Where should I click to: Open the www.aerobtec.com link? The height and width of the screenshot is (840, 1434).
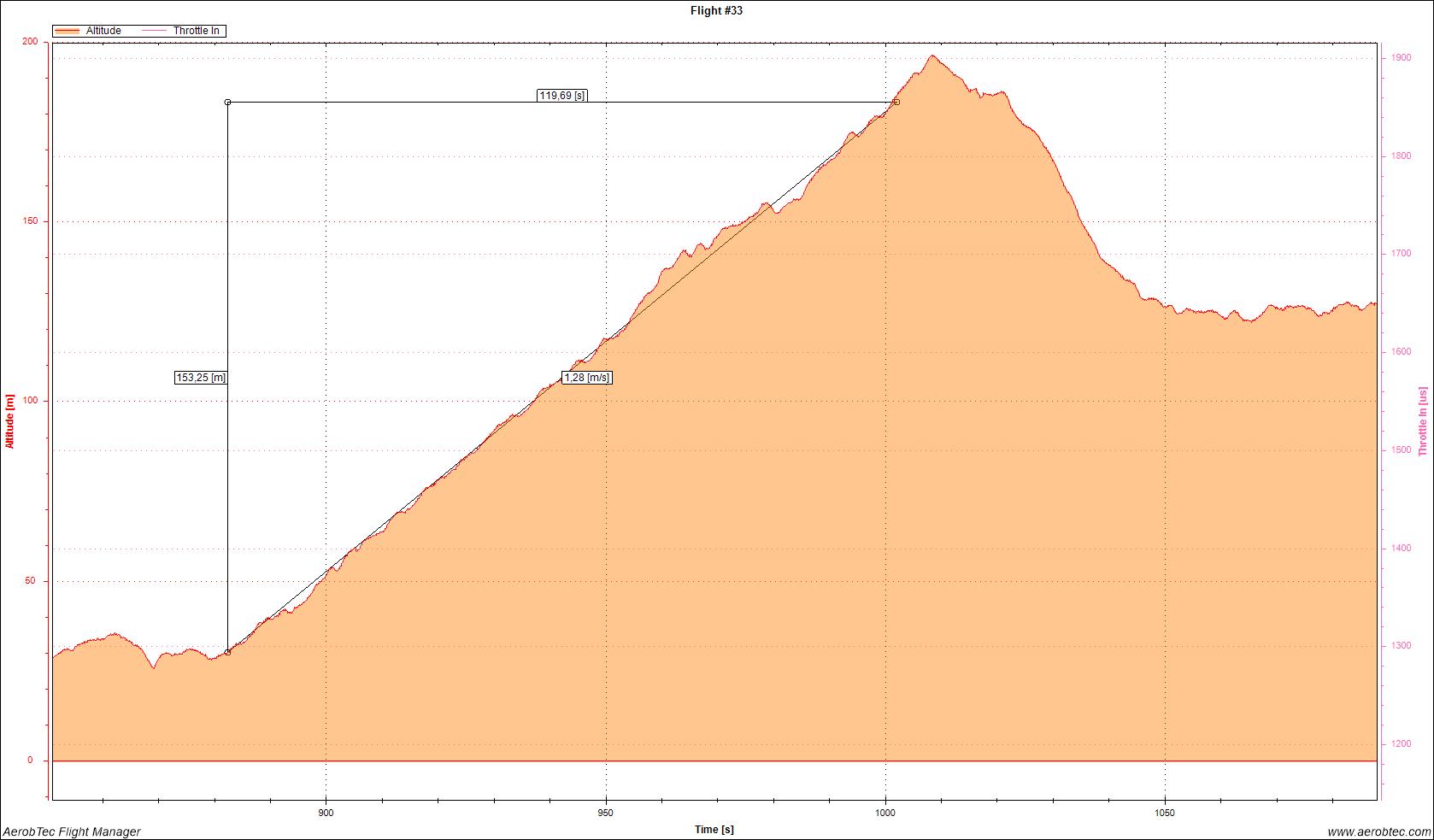click(1378, 831)
